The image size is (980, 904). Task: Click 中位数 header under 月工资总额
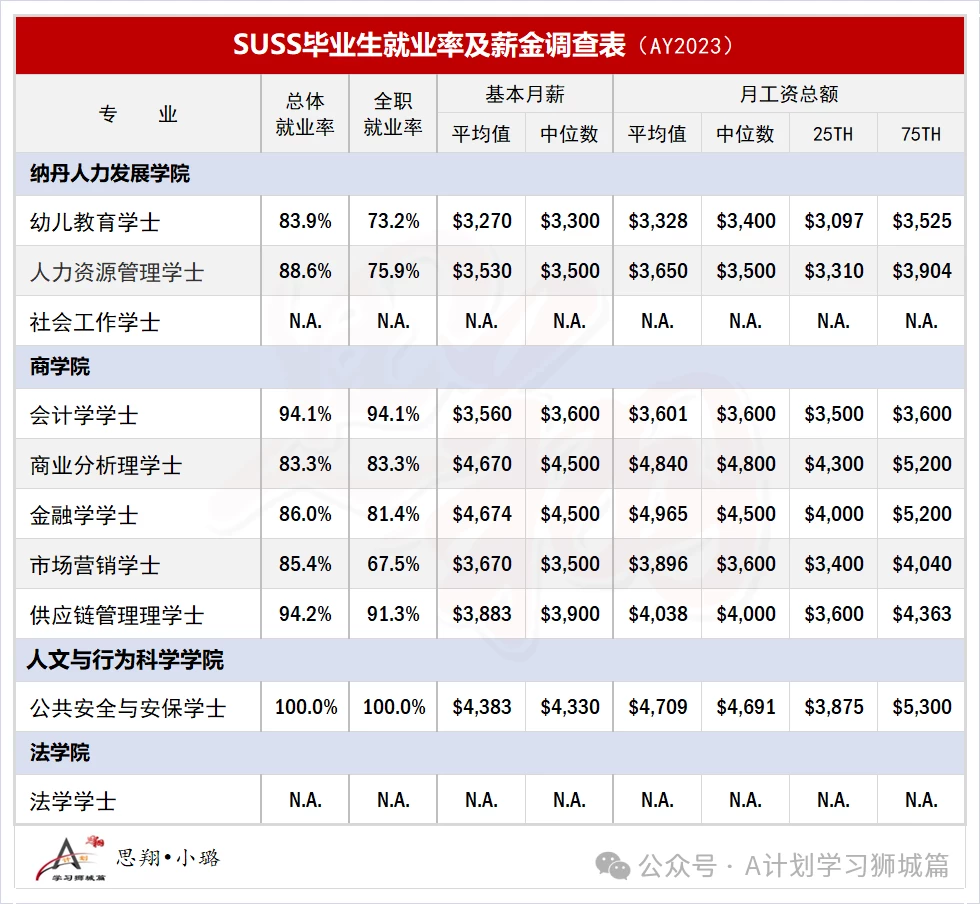[x=745, y=134]
